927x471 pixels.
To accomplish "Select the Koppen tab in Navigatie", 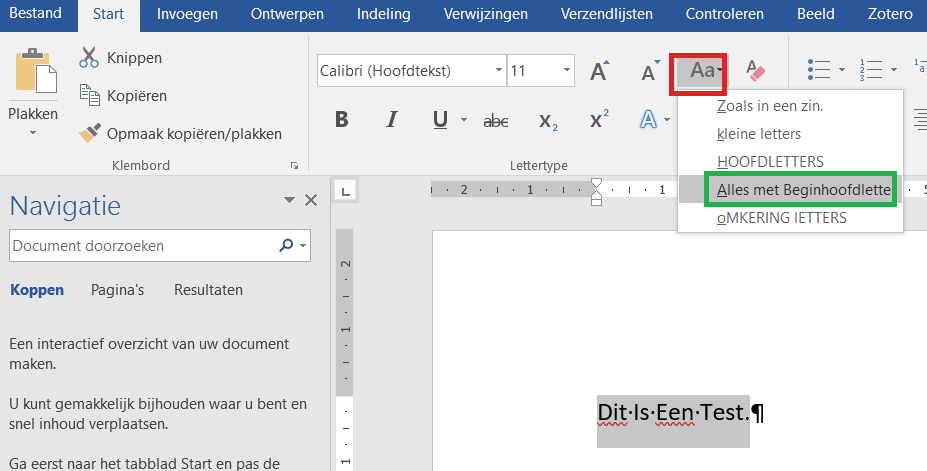I will 37,290.
